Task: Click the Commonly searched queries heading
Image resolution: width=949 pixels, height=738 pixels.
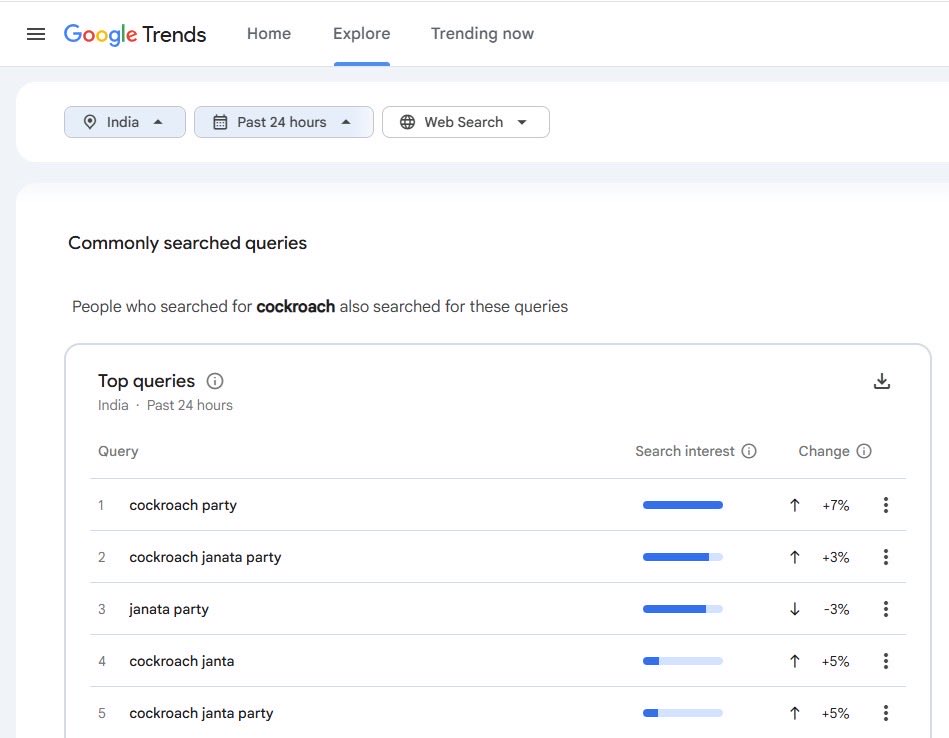Action: coord(188,243)
